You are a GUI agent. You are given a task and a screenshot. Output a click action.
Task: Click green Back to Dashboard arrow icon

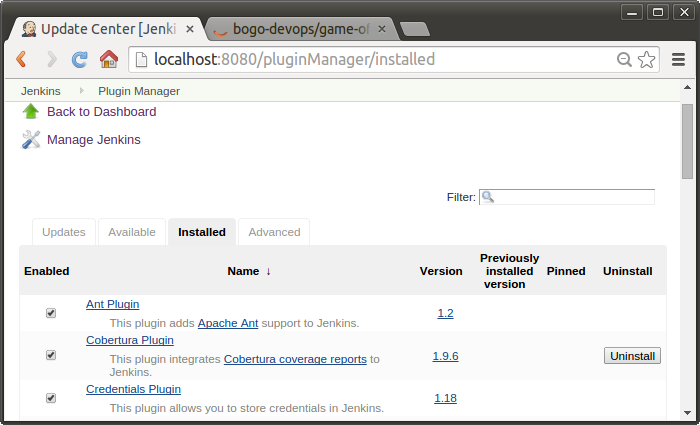point(31,112)
